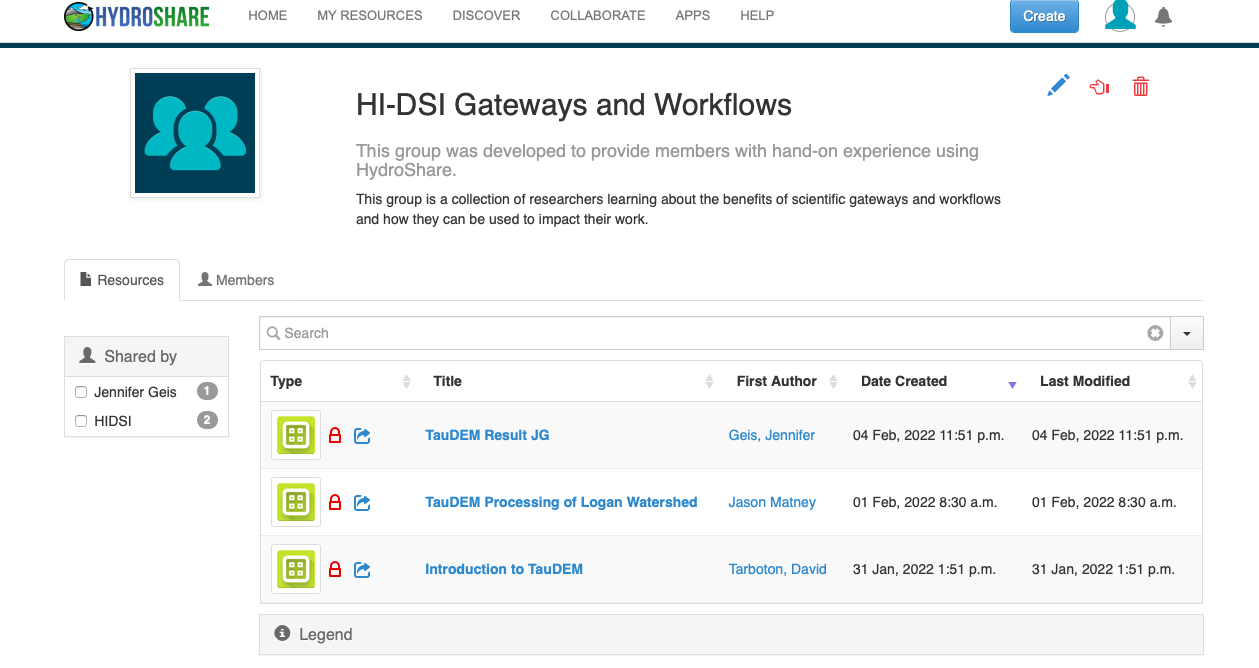
Task: Open author link Geis, Jennifer
Action: pyautogui.click(x=772, y=435)
